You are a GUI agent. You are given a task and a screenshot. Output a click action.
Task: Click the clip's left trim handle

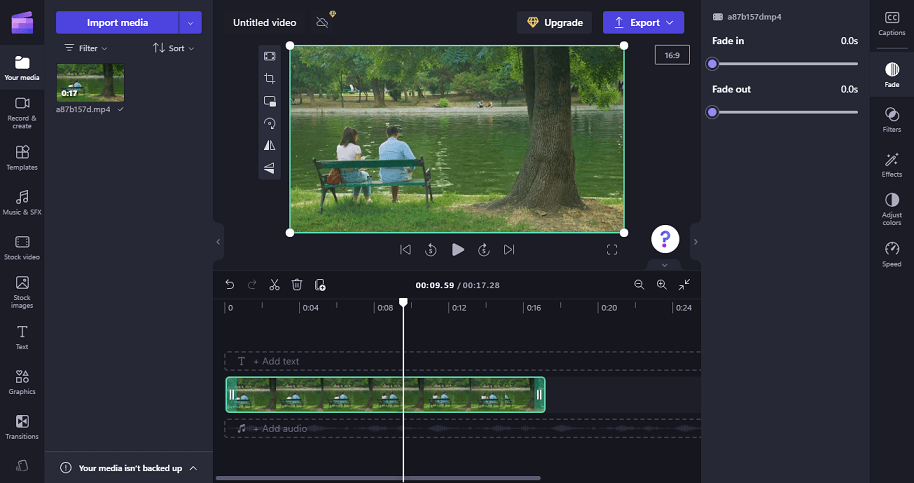[231, 394]
